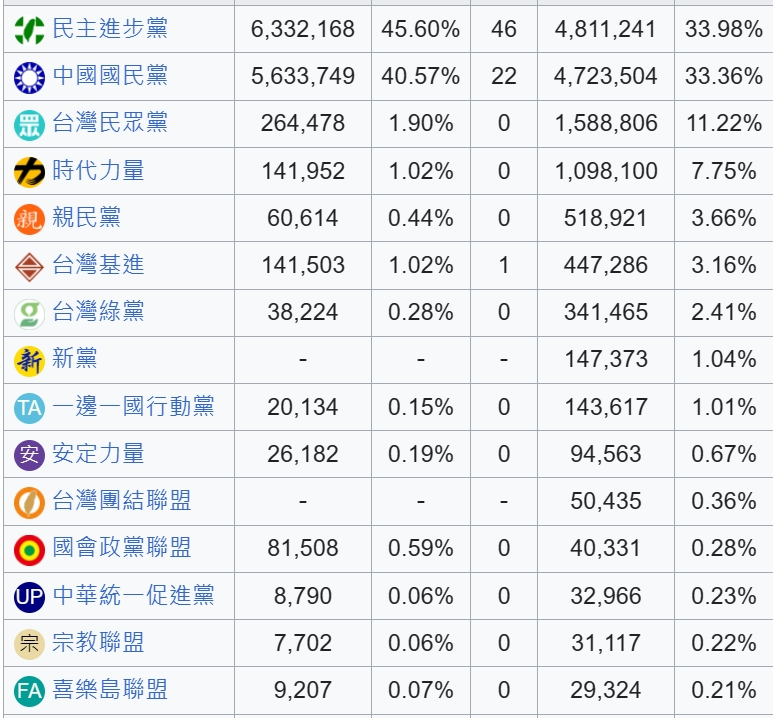
Task: Click the value 8,790
Action: pos(303,596)
